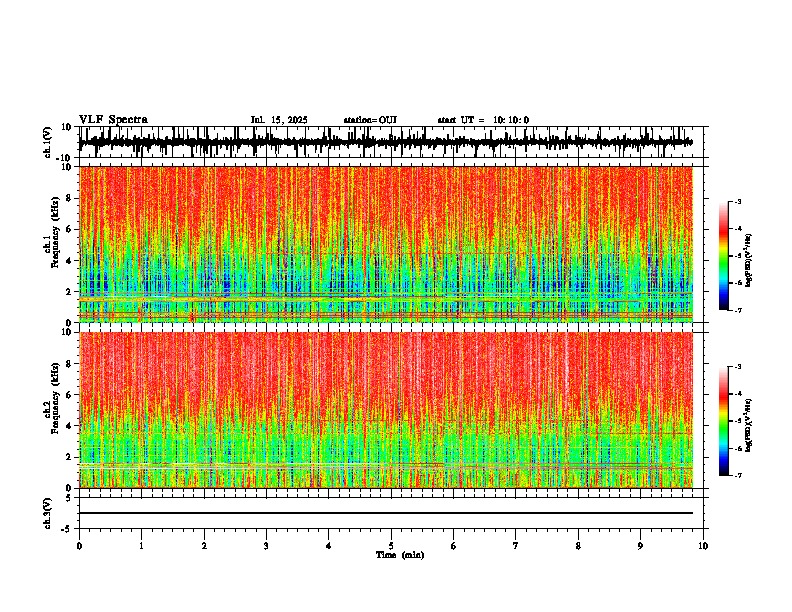Click the ch.2 "Frequency (kHz)" axis label
This screenshot has width=792, height=612.
coord(55,398)
